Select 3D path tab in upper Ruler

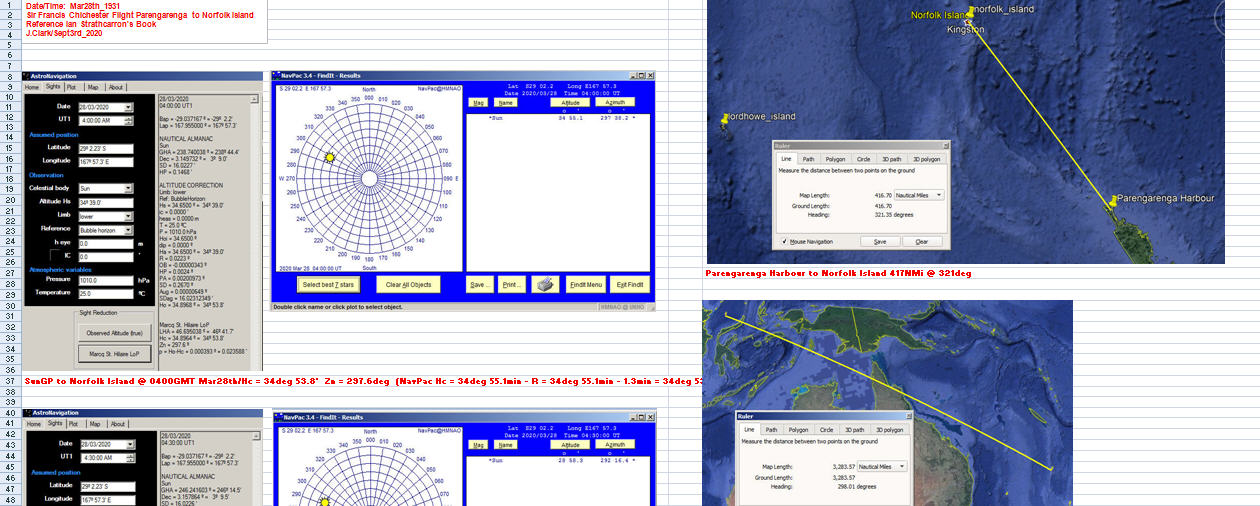click(892, 159)
